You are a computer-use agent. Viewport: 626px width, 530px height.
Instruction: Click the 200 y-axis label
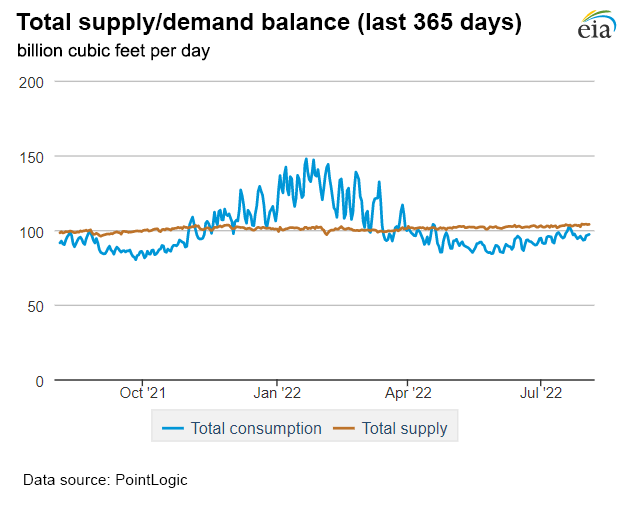(31, 83)
